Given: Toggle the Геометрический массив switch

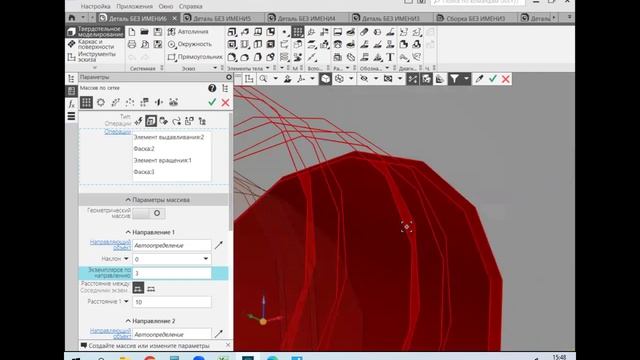Looking at the screenshot, I should (x=149, y=213).
